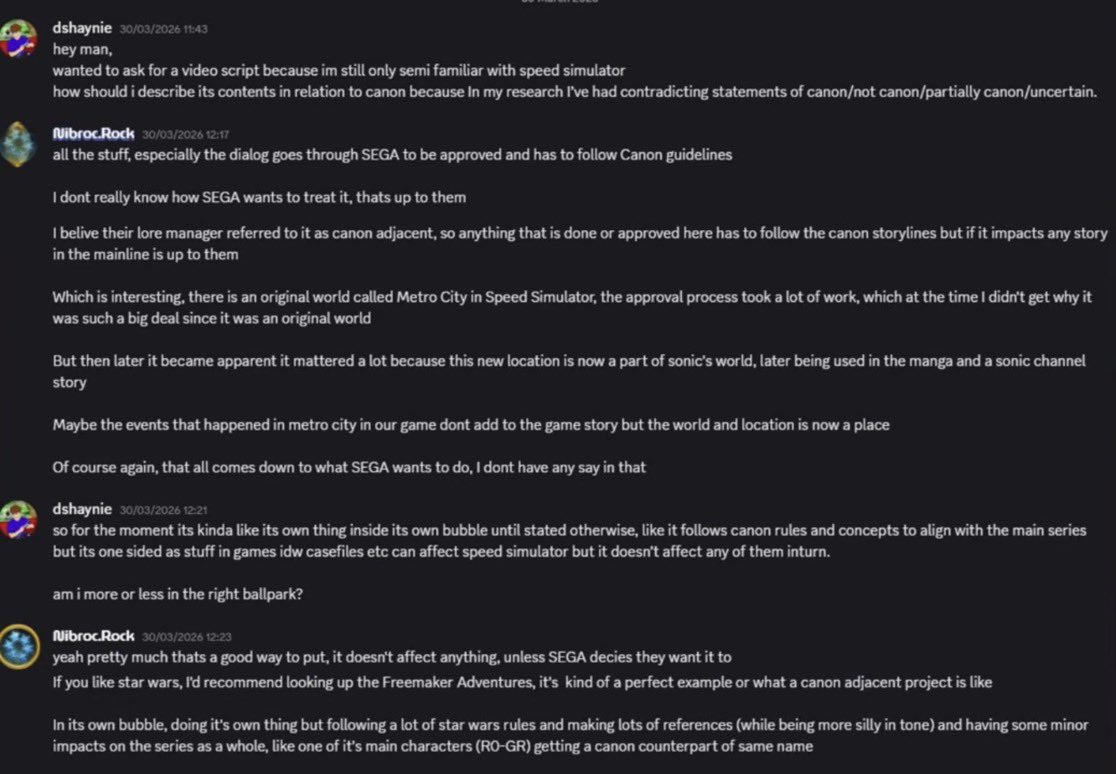Viewport: 1116px width, 774px height.
Task: Click the message asking for a video script
Action: click(x=339, y=70)
